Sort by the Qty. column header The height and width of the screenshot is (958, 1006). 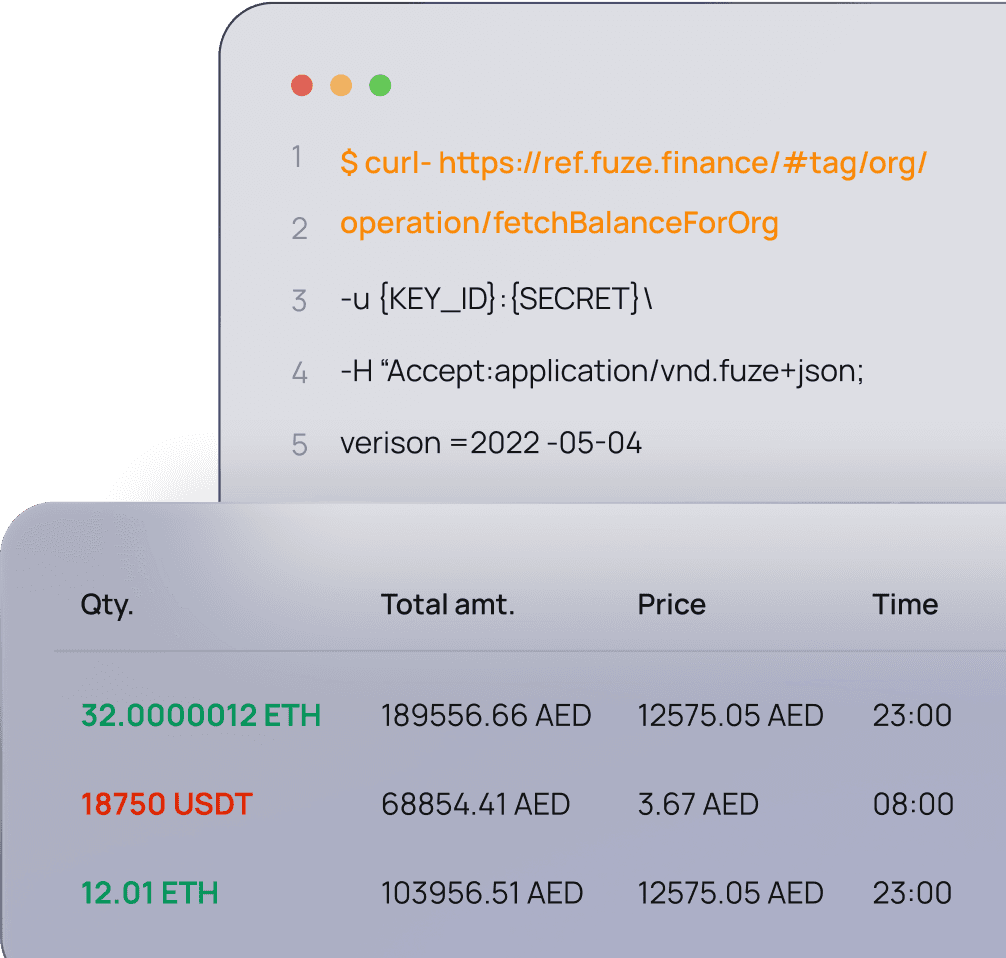click(107, 605)
